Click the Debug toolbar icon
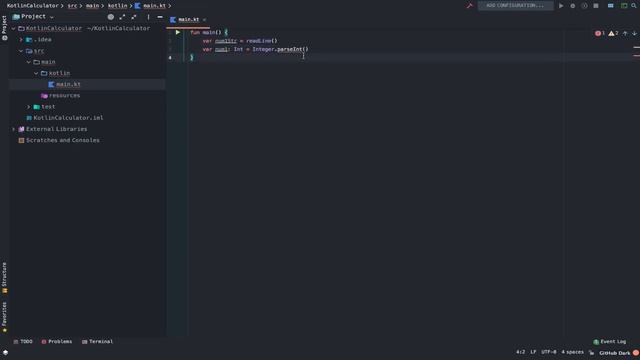640x360 pixels. (x=573, y=6)
